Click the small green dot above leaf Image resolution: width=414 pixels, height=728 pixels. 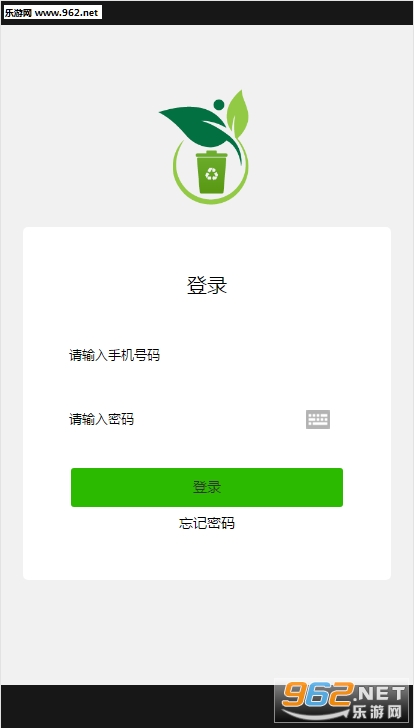(x=219, y=104)
